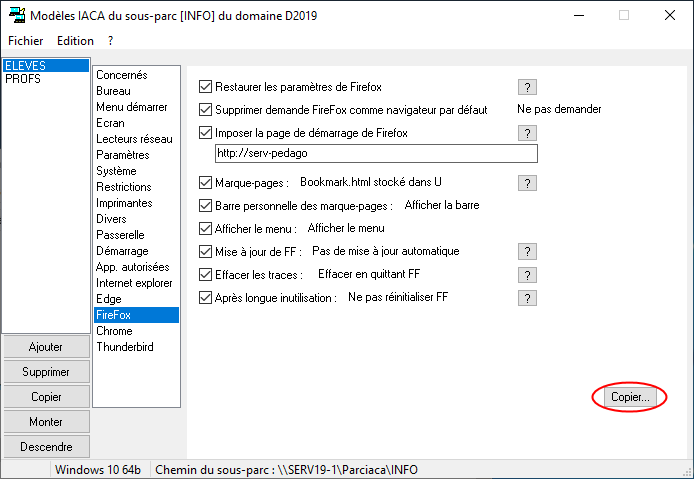The width and height of the screenshot is (694, 479).
Task: Open the Fichier menu
Action: 26,41
